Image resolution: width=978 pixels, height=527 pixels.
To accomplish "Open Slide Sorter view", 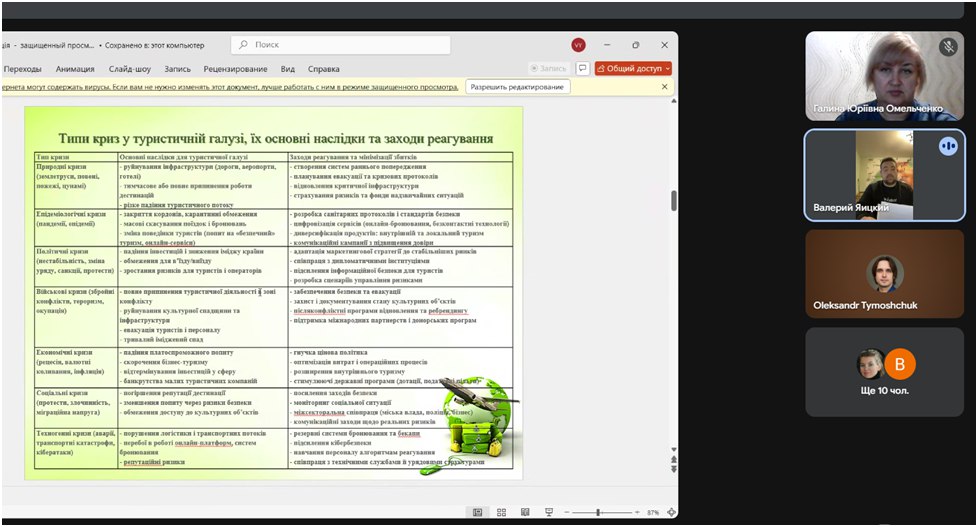I will click(x=502, y=512).
